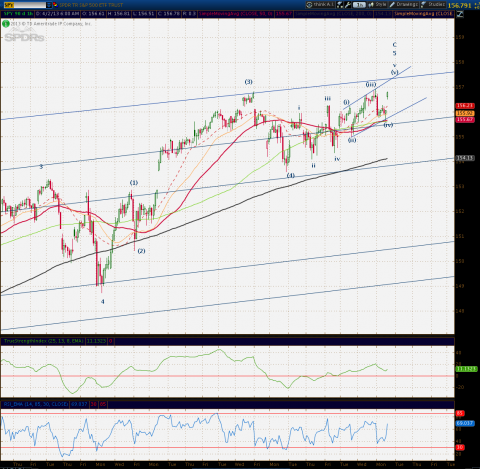The width and height of the screenshot is (480, 469).
Task: Open the thinkAI button in chart toolbar
Action: [x=320, y=5]
